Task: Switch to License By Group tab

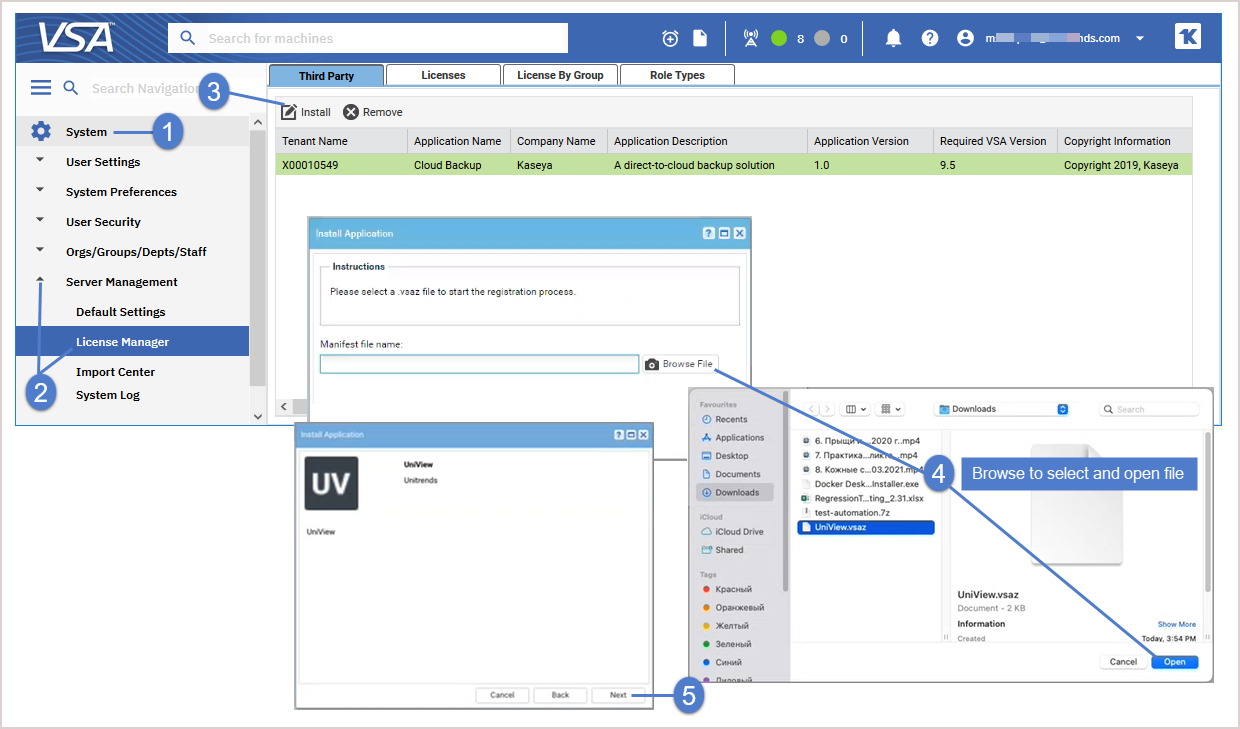Action: (560, 75)
